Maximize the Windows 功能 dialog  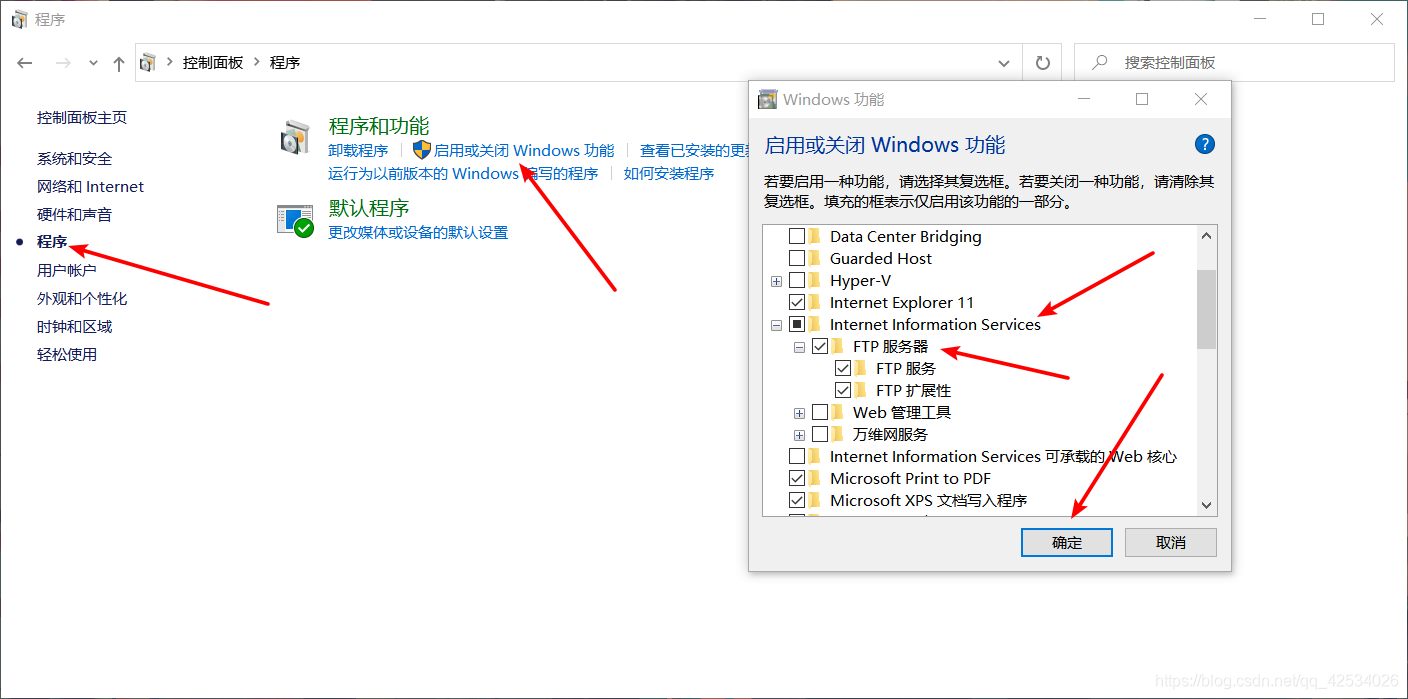(x=1142, y=99)
